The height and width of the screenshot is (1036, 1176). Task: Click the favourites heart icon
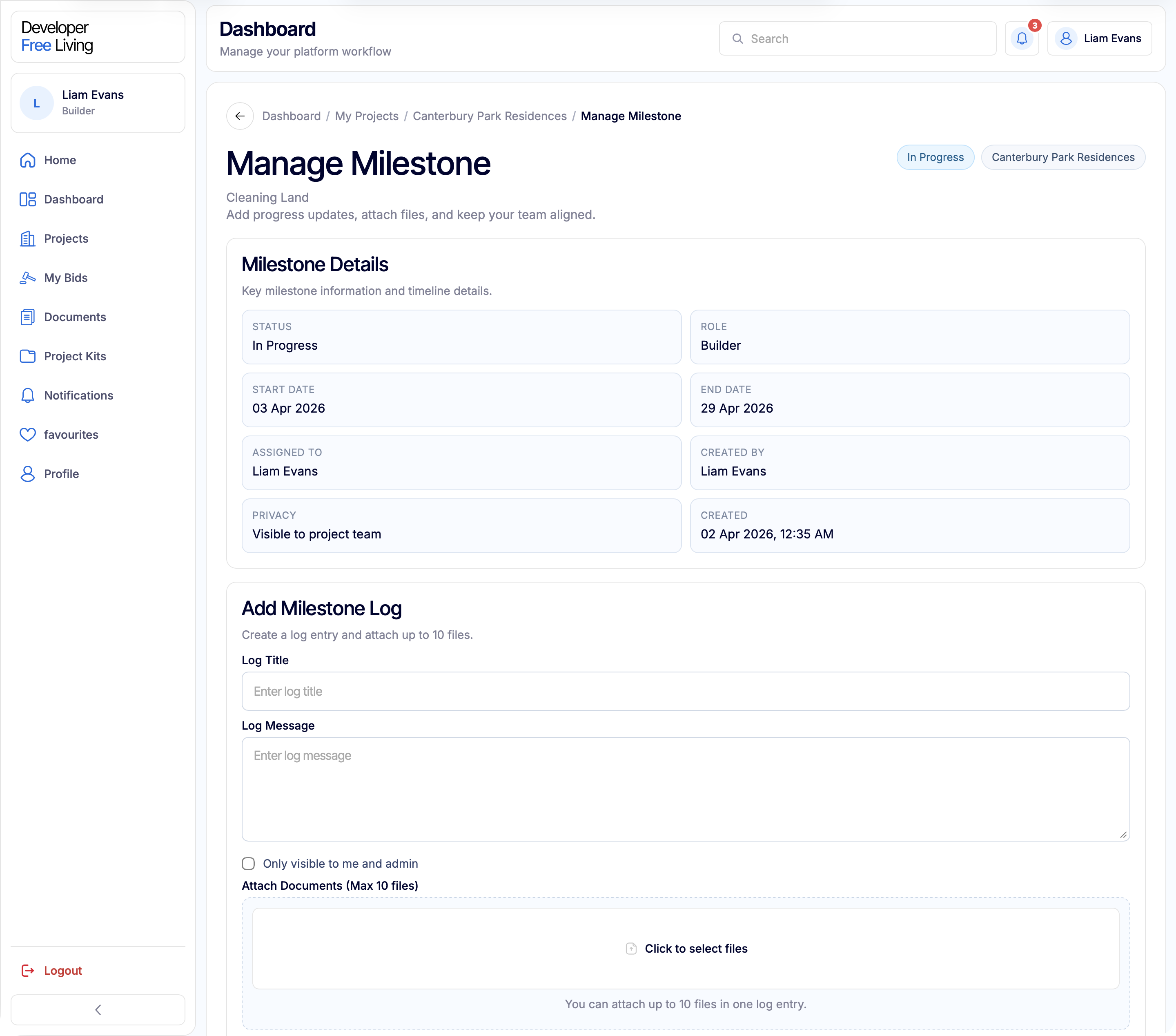[28, 435]
